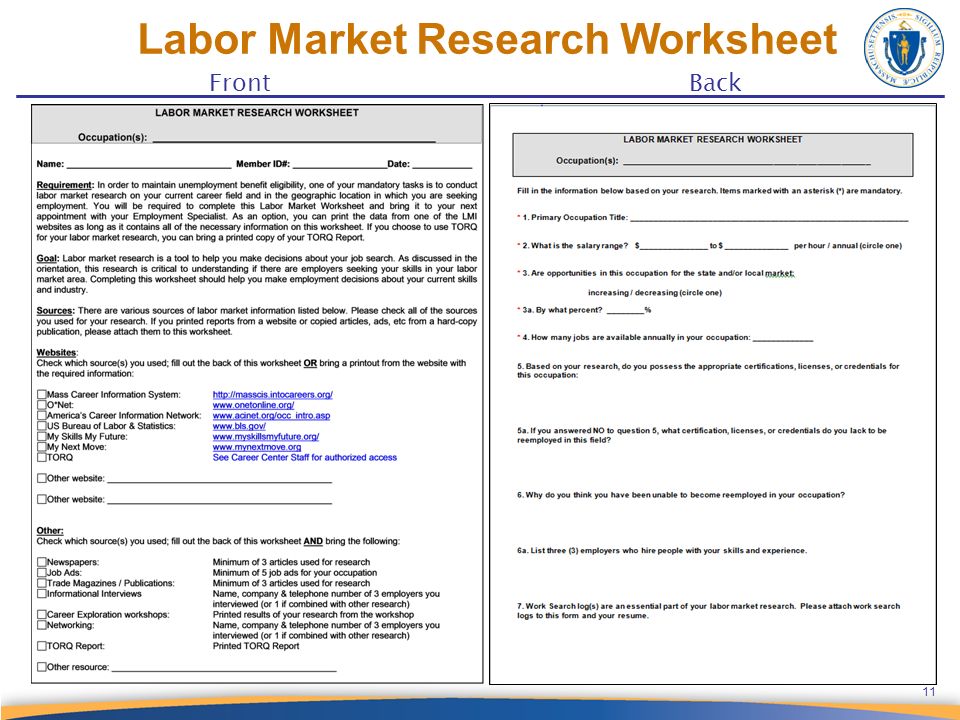Click the underlined 'Requirement:' heading

[66, 185]
